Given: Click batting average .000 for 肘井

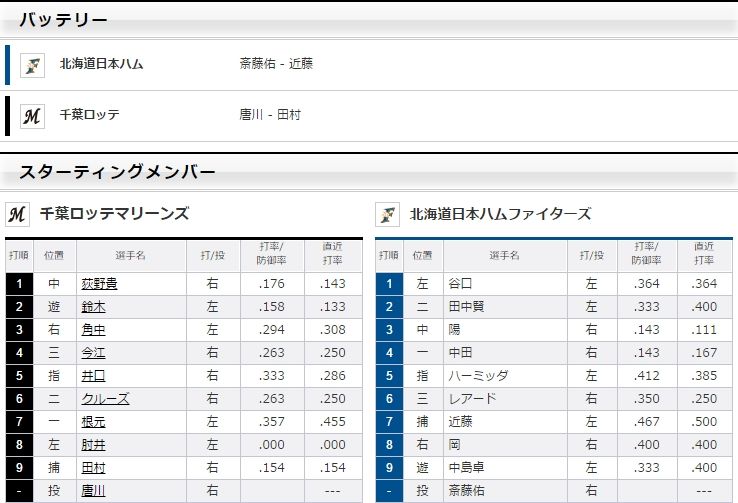Looking at the screenshot, I should pos(272,445).
